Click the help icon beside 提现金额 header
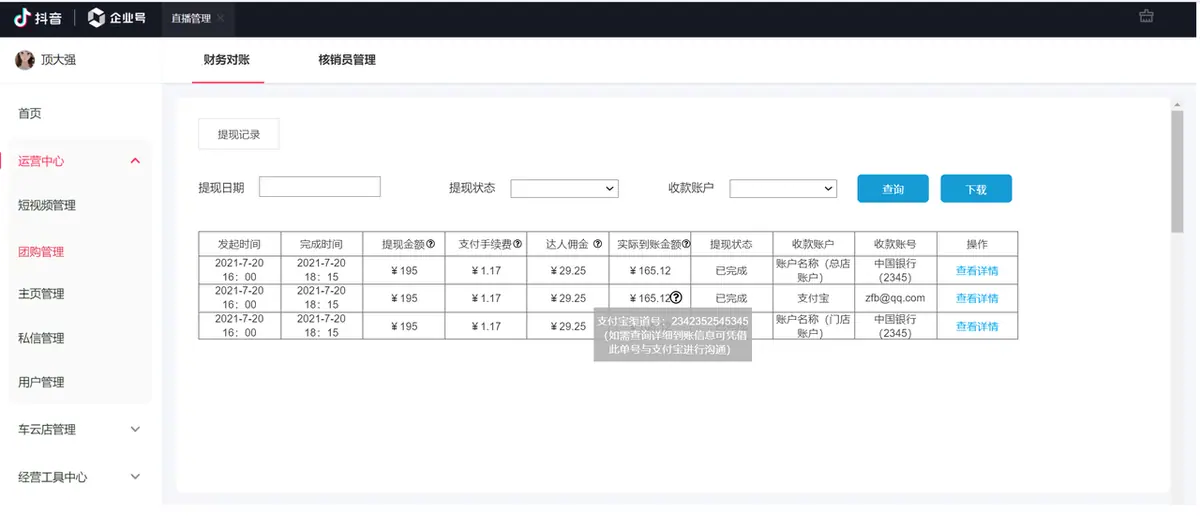 (431, 244)
